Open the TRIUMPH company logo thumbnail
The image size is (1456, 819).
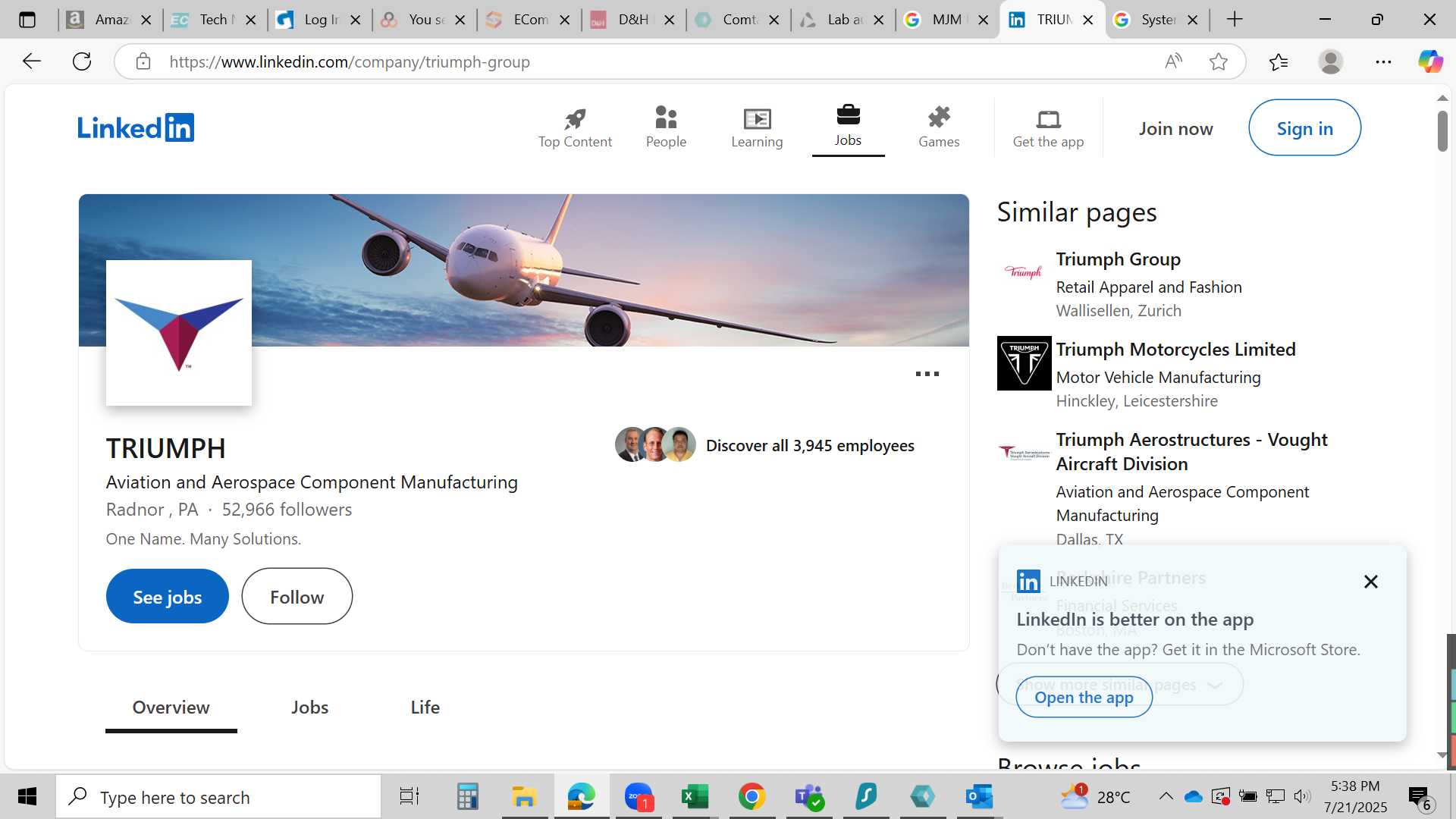tap(179, 333)
